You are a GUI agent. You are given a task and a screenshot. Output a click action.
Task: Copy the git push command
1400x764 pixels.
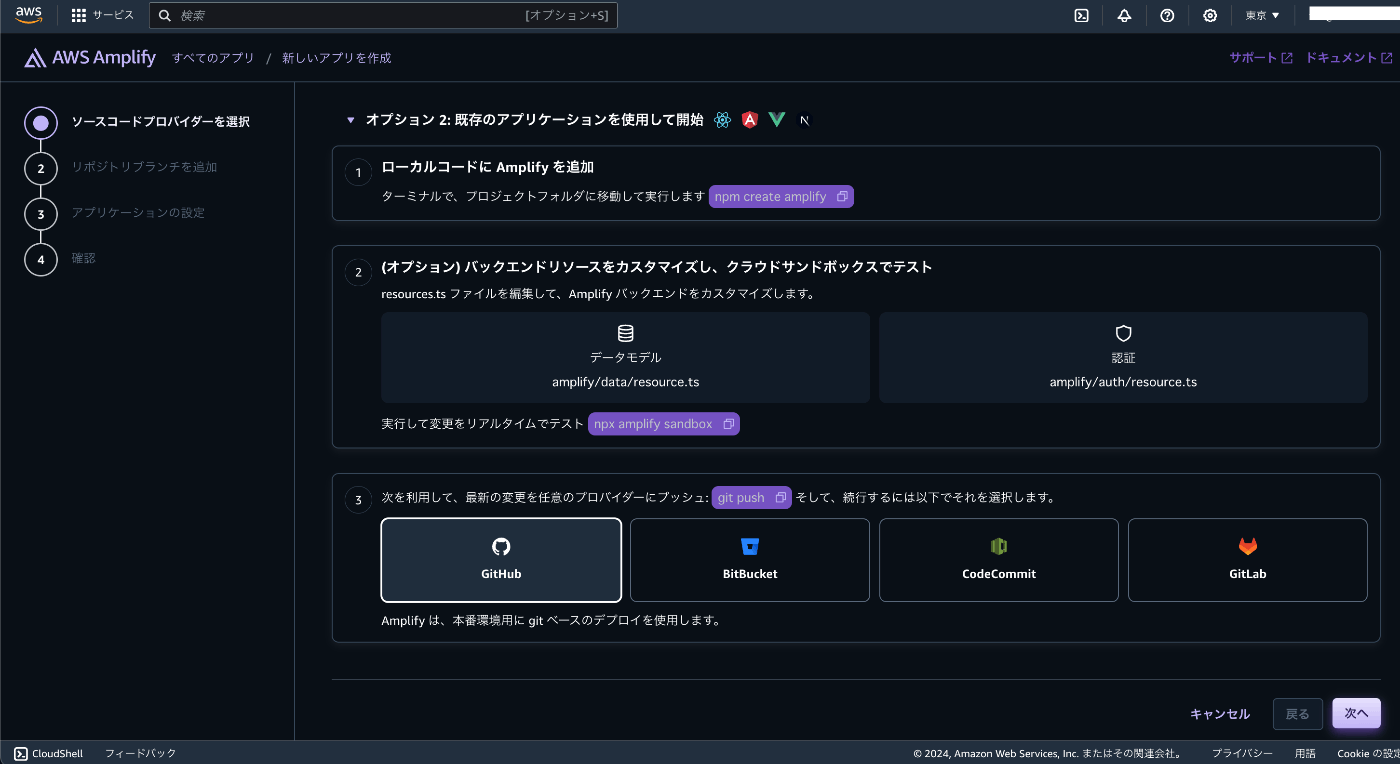(780, 497)
